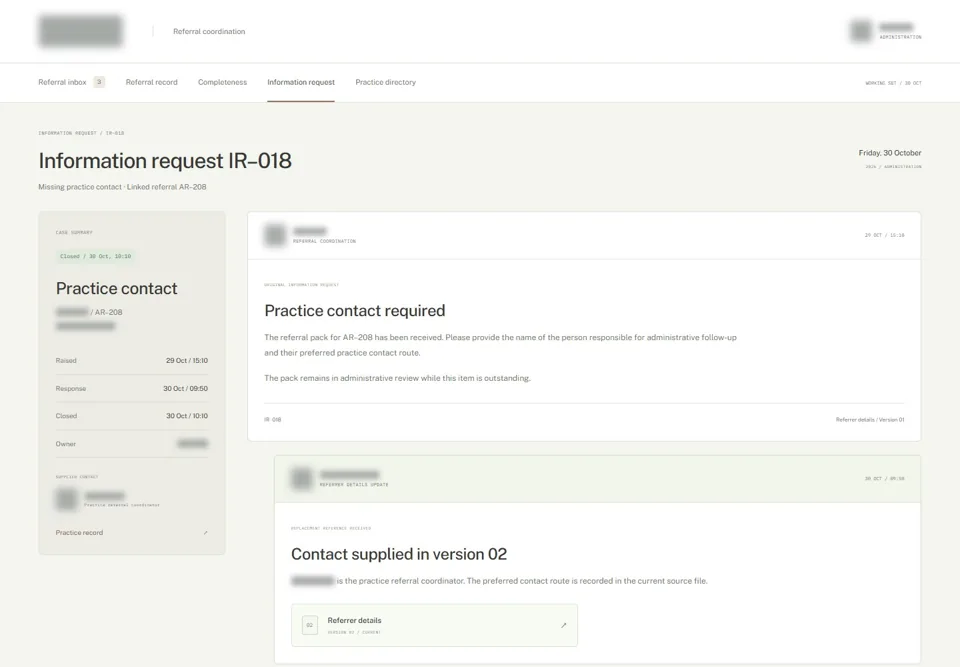
Task: Click the 30 Oct timestamp on referrer update message
Action: (884, 478)
